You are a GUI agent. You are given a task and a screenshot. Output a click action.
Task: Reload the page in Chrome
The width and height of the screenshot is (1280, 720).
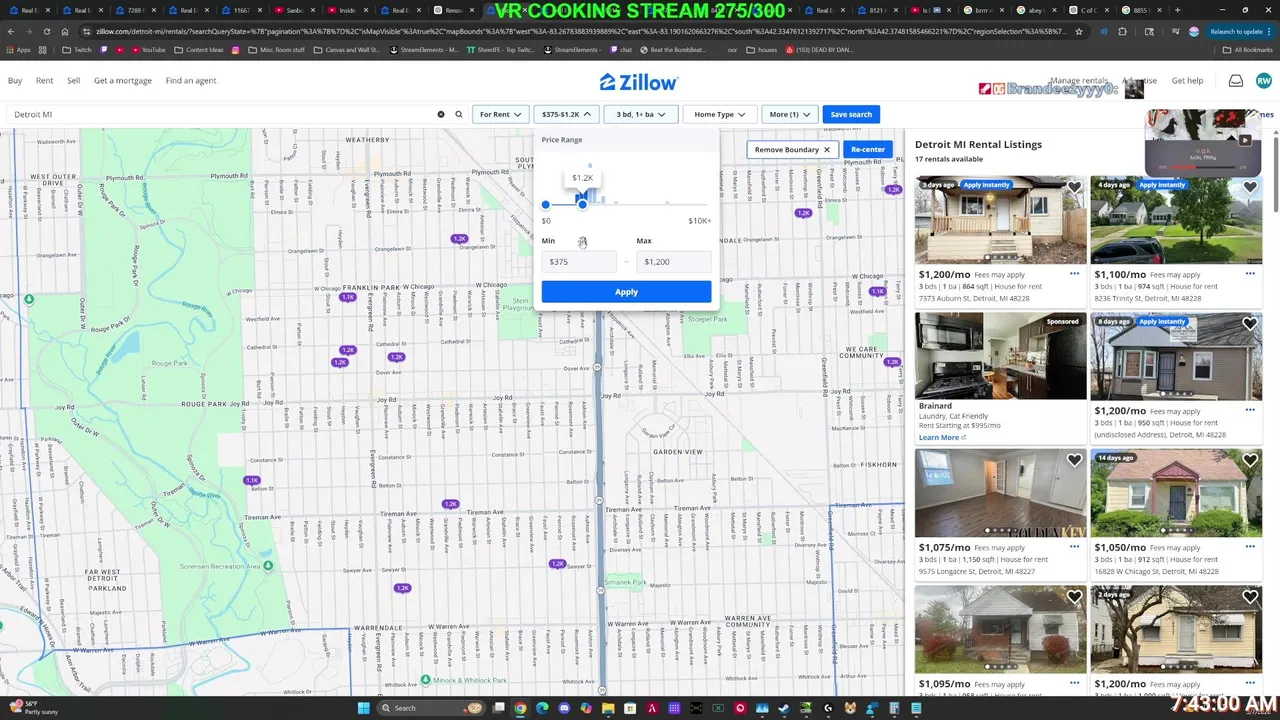46,31
